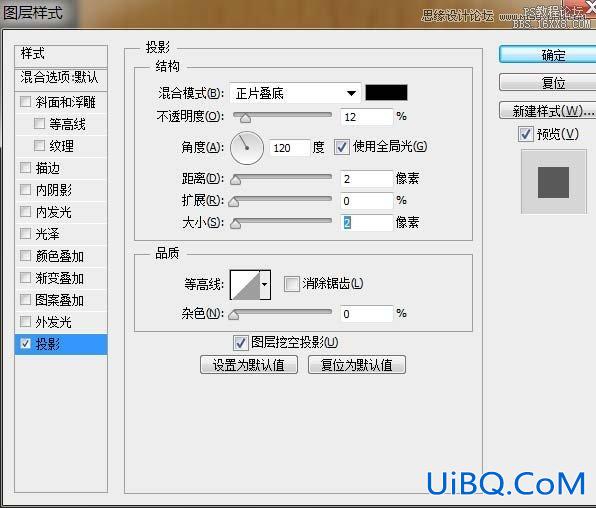Viewport: 596px width, 508px height.
Task: Click the 复位 button
Action: point(548,83)
